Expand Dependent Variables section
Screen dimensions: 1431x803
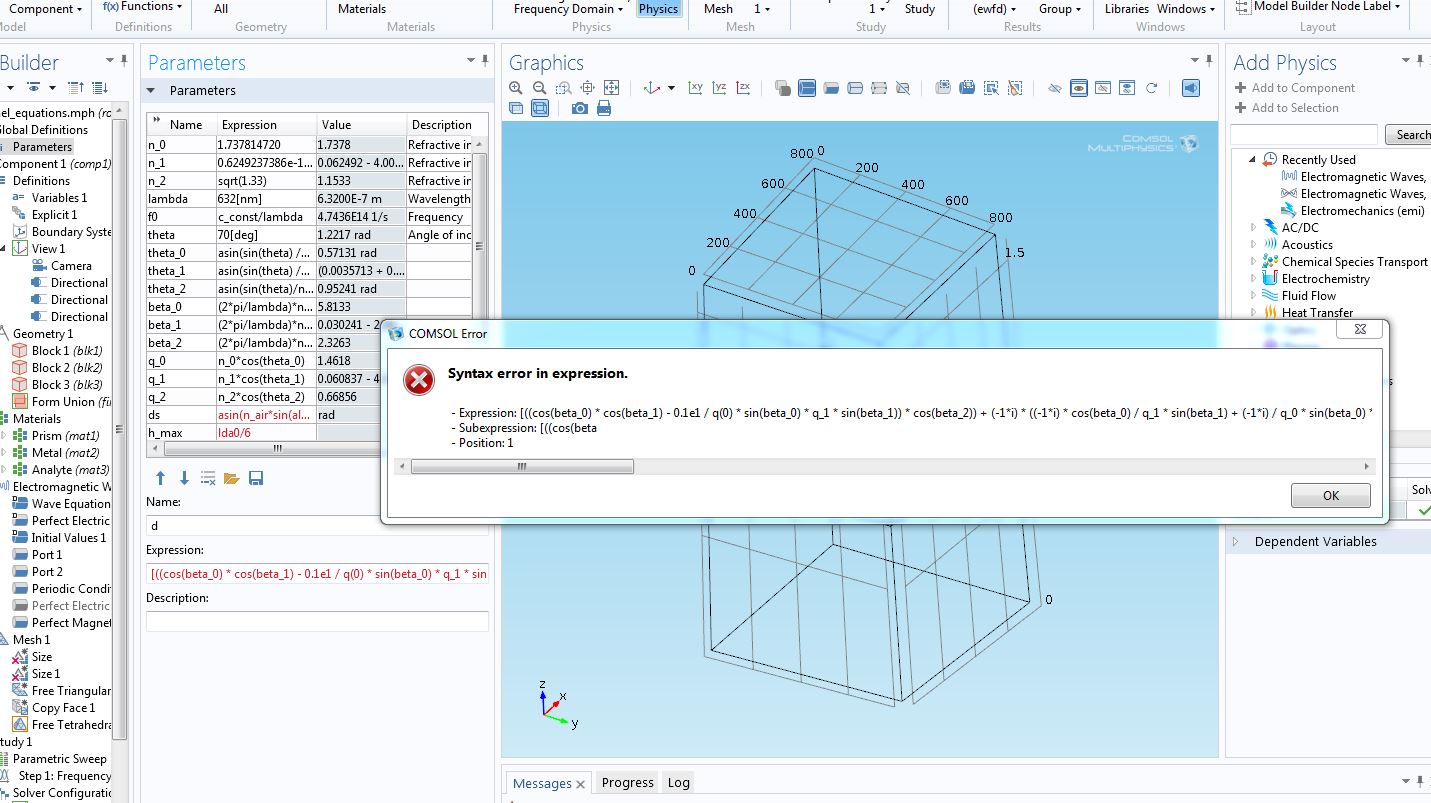pos(1235,542)
